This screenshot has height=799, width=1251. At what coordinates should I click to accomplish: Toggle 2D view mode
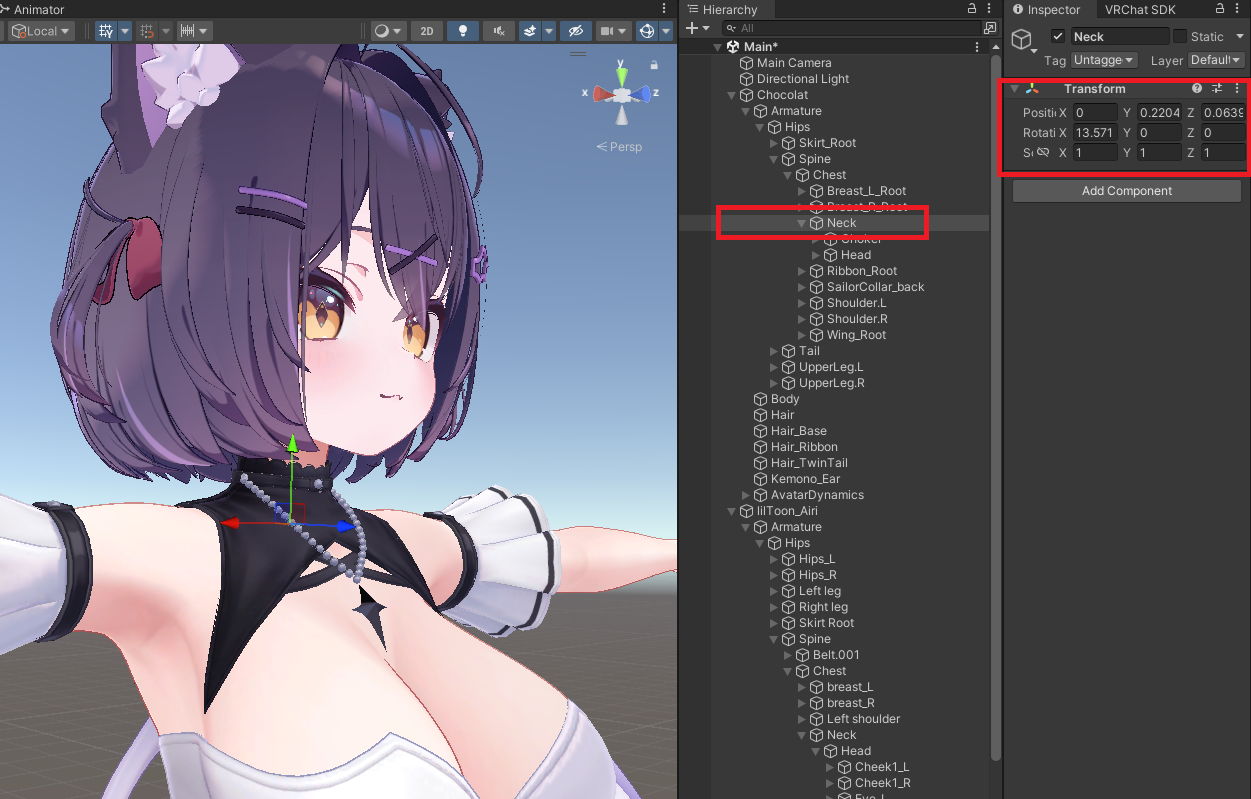pyautogui.click(x=427, y=31)
